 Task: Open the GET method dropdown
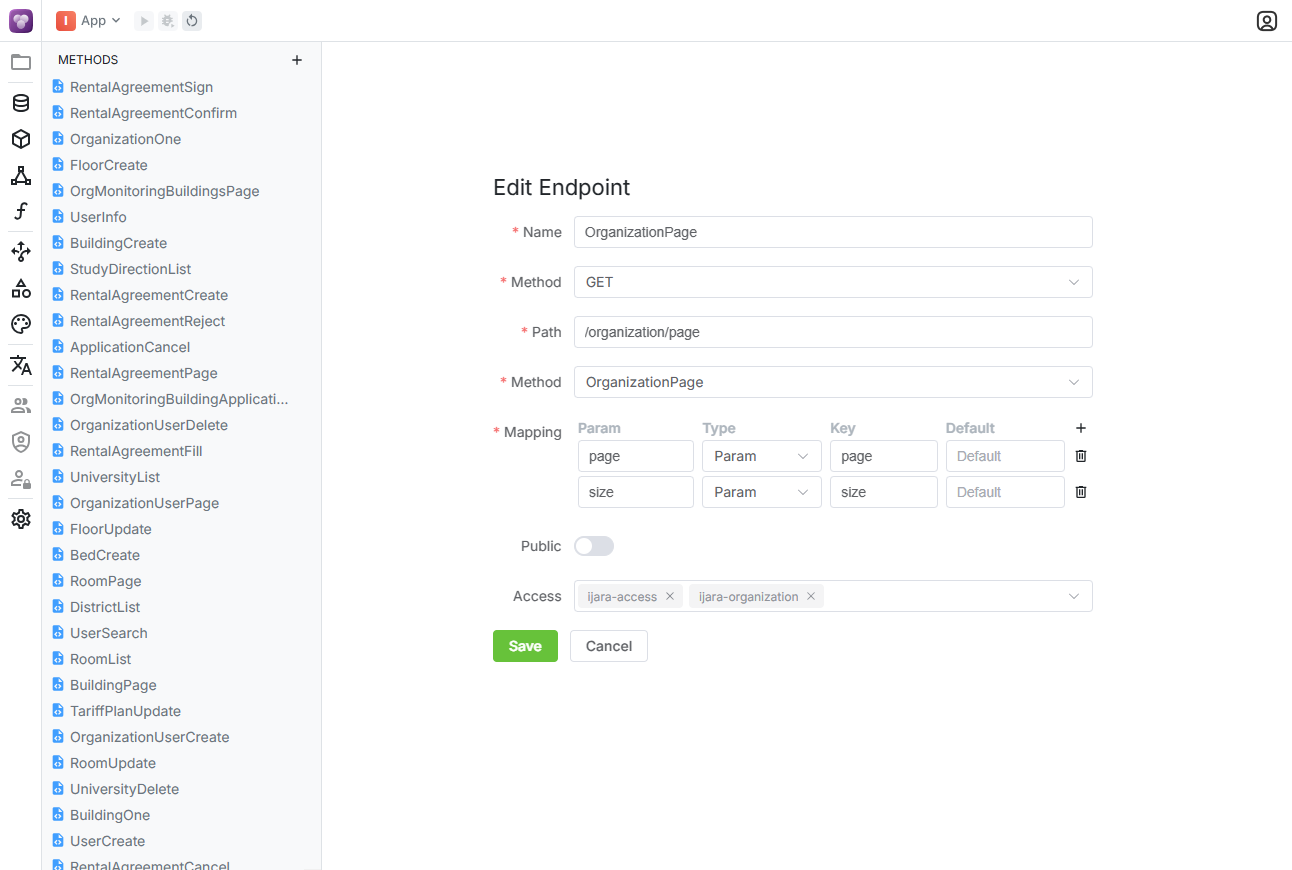tap(832, 282)
